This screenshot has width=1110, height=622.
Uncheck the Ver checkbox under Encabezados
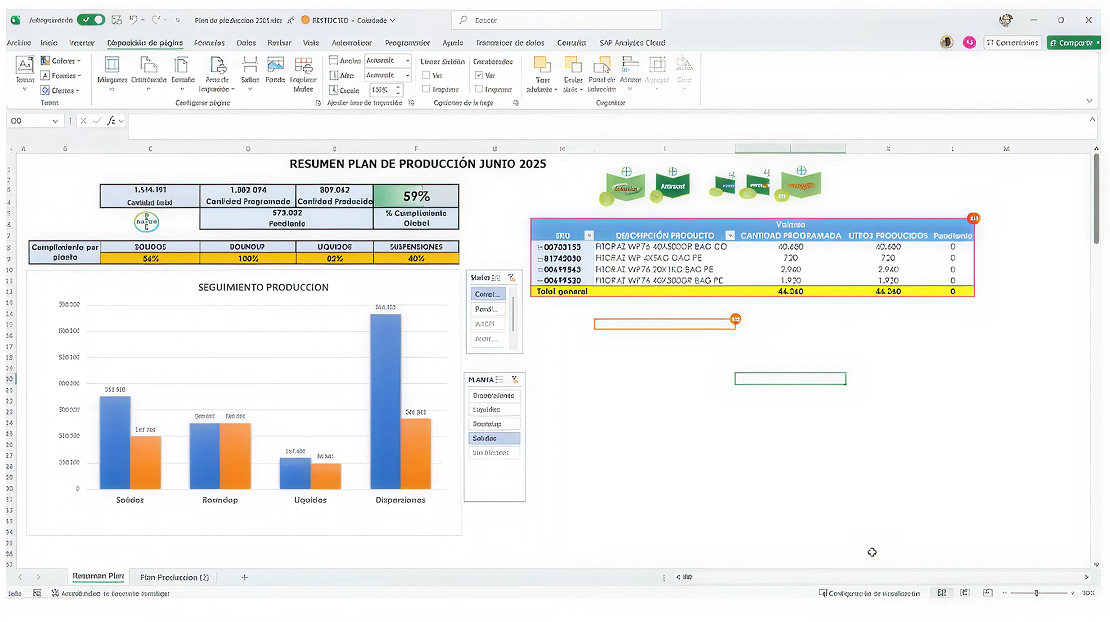point(479,75)
